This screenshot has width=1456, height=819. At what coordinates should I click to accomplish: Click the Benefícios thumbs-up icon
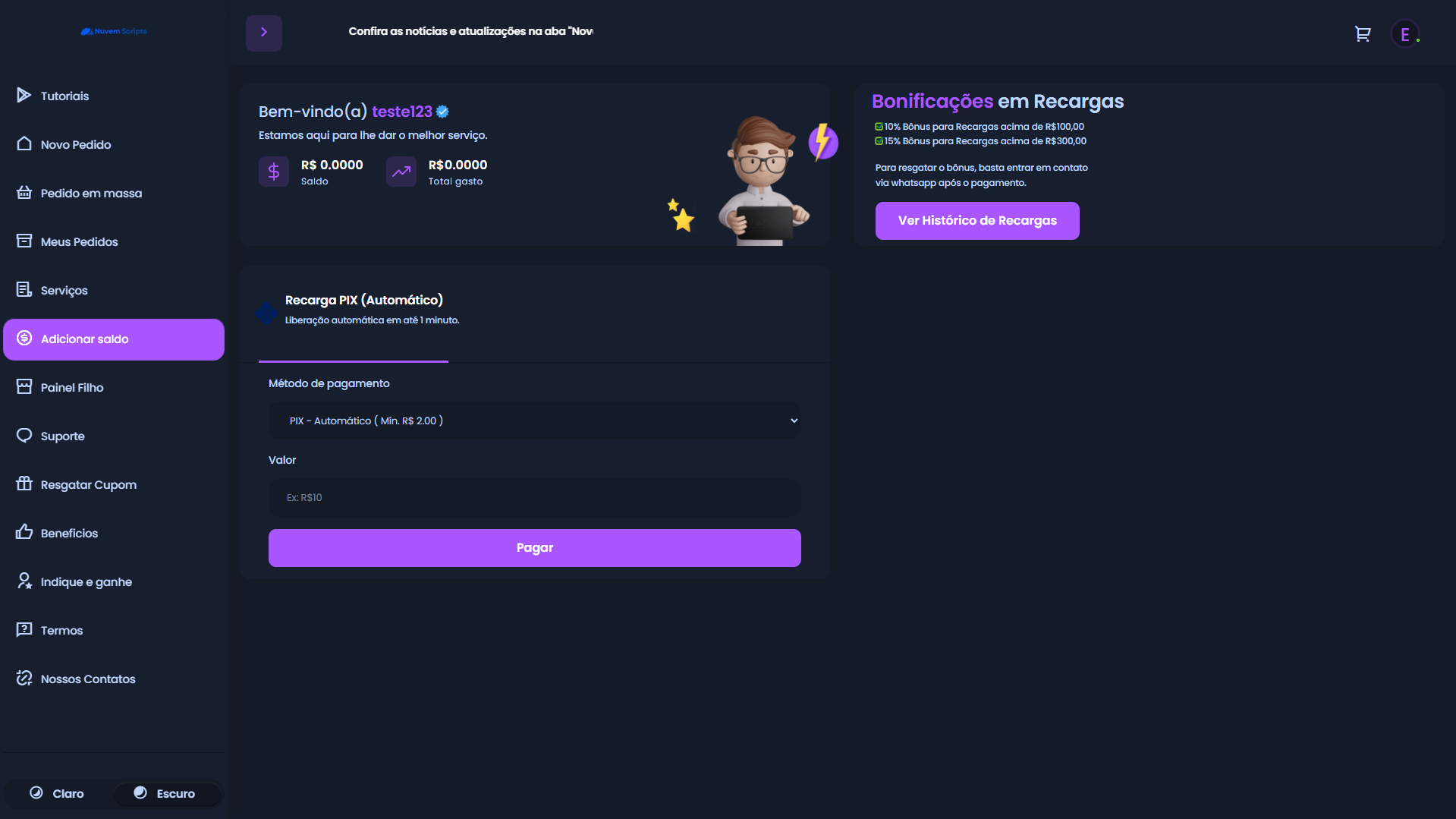click(24, 532)
